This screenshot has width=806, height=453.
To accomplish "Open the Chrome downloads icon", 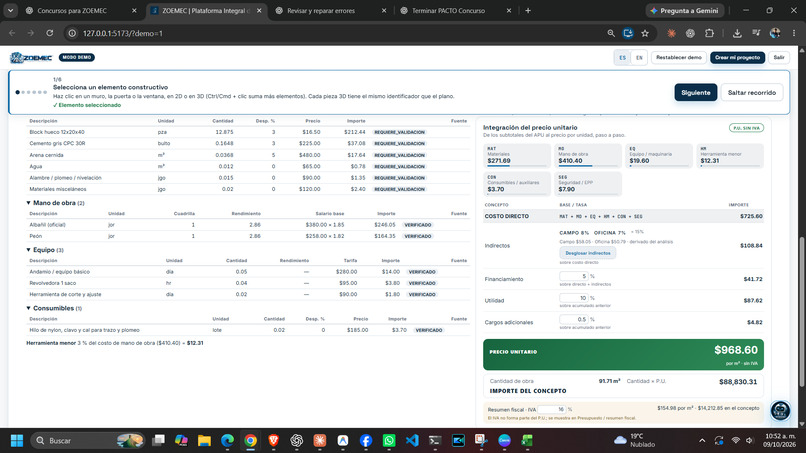I will [737, 33].
